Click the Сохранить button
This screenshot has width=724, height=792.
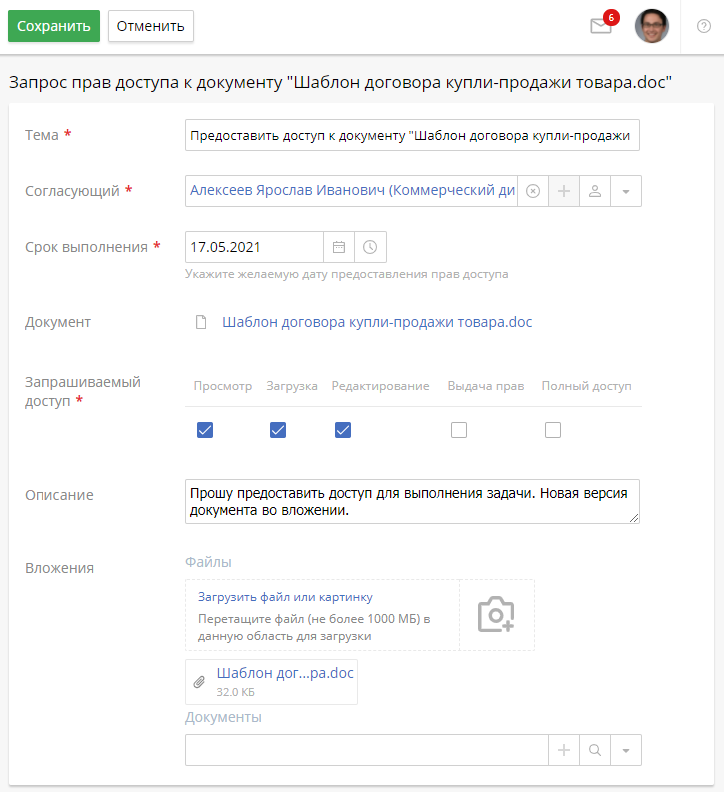54,26
